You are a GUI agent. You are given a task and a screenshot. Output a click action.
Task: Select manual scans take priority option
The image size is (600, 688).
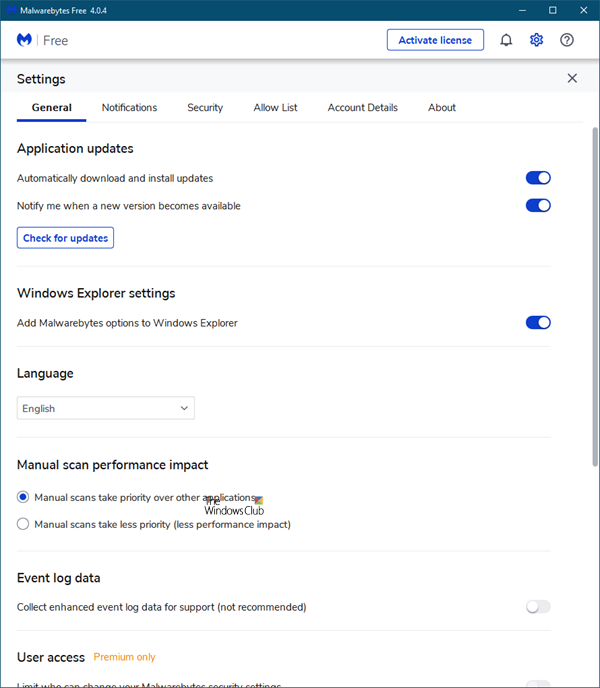coord(23,497)
